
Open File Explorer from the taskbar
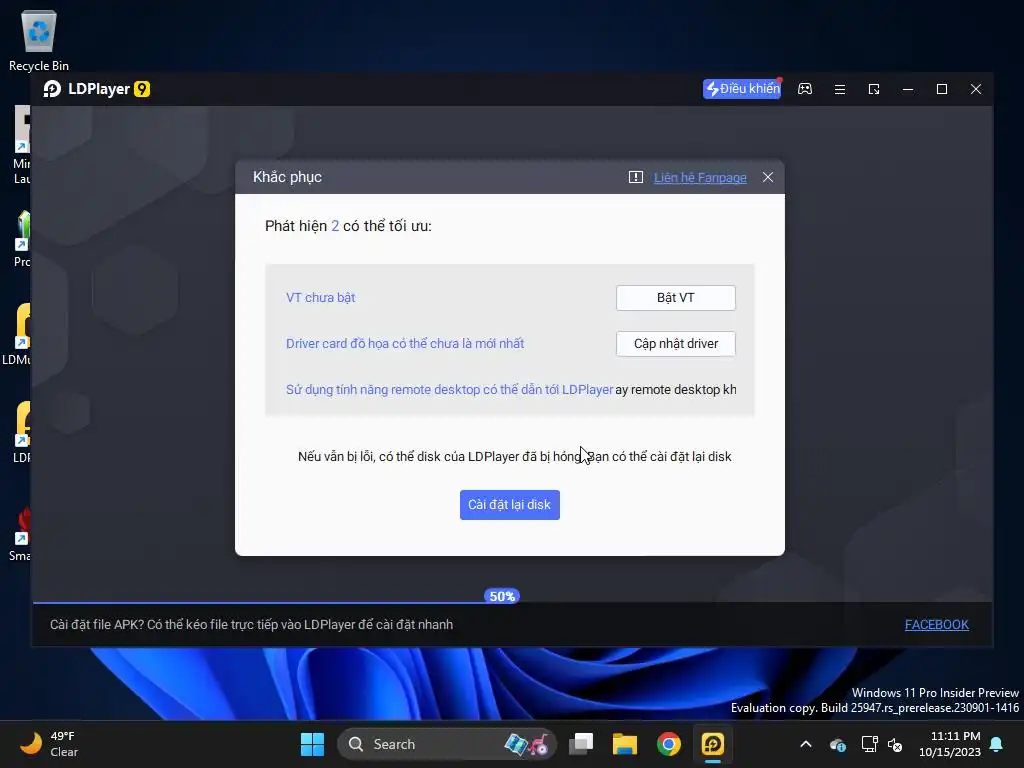click(x=625, y=744)
